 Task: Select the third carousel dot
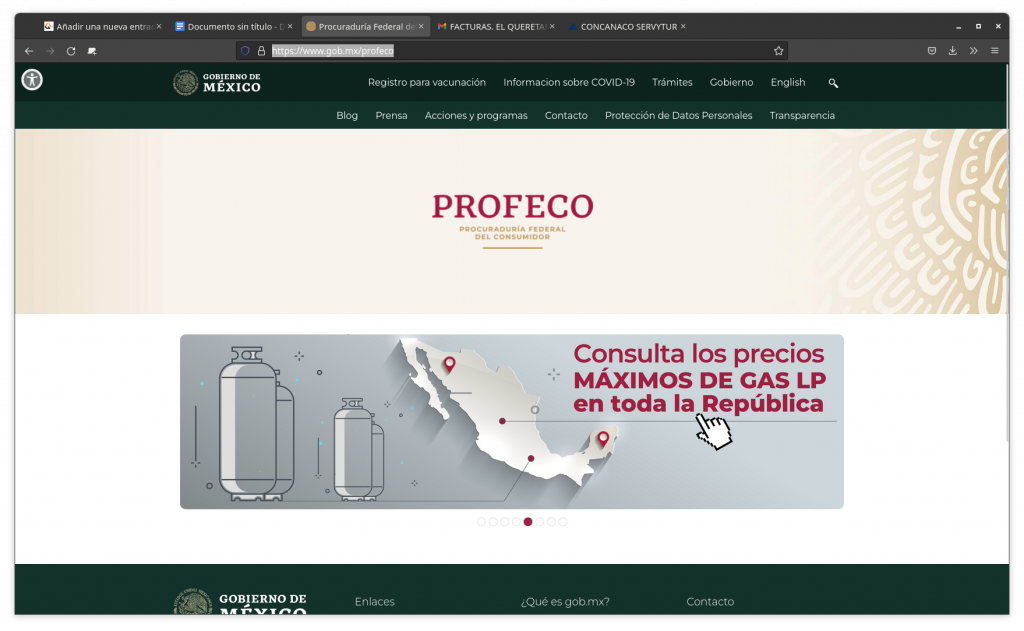[505, 522]
